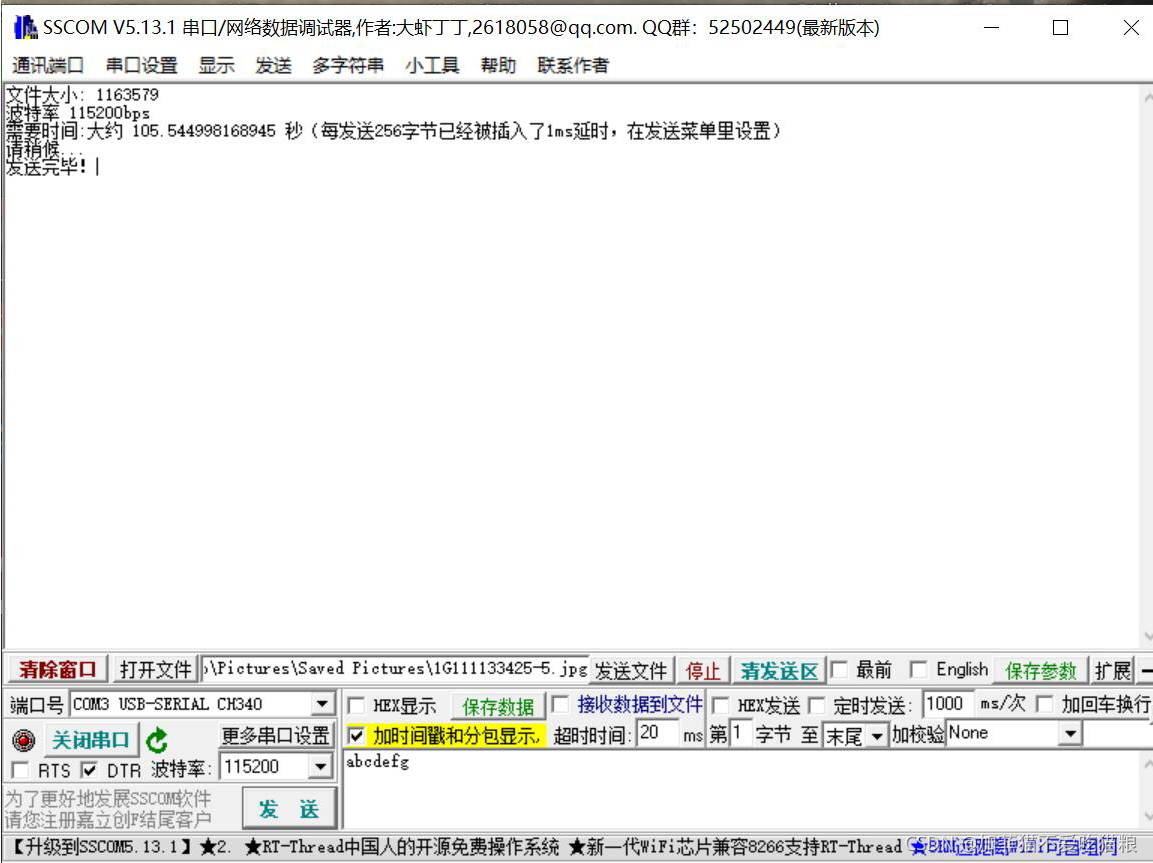Click the 保存数据 button

pos(498,706)
